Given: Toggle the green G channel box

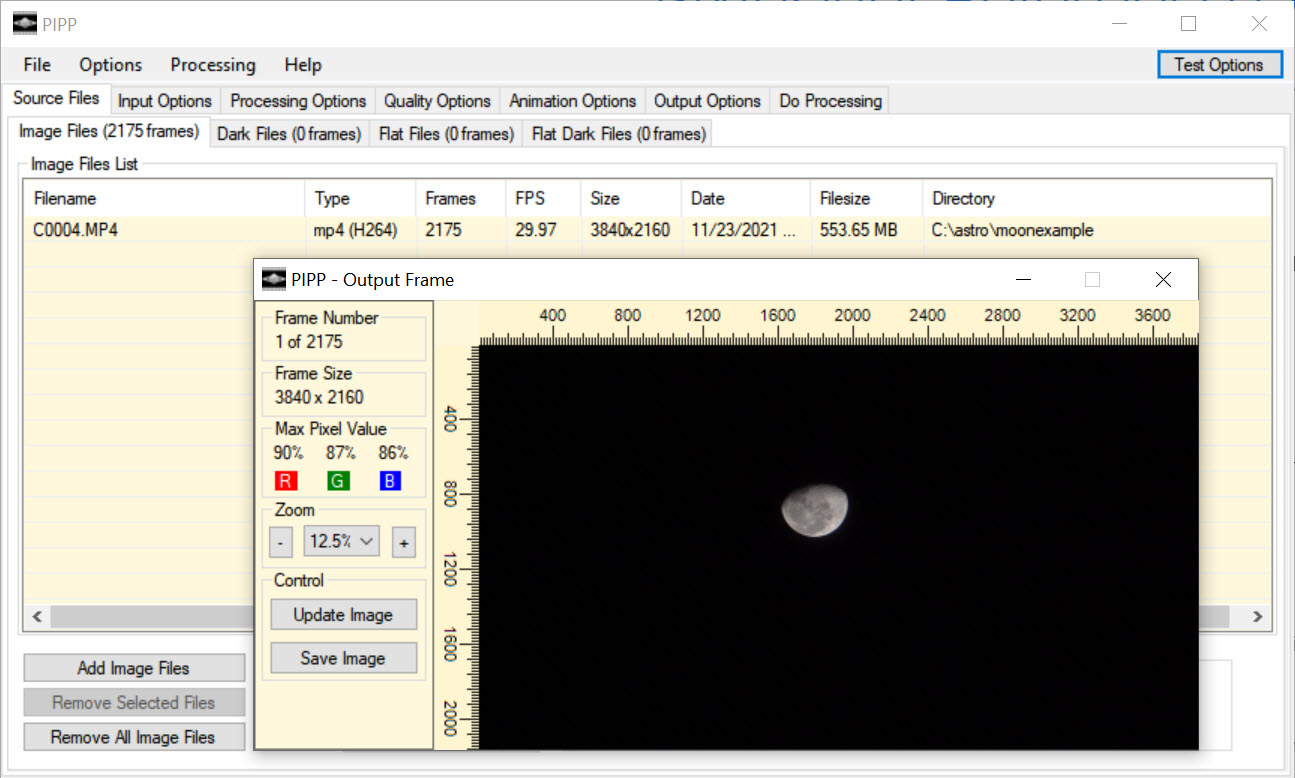Looking at the screenshot, I should coord(338,481).
